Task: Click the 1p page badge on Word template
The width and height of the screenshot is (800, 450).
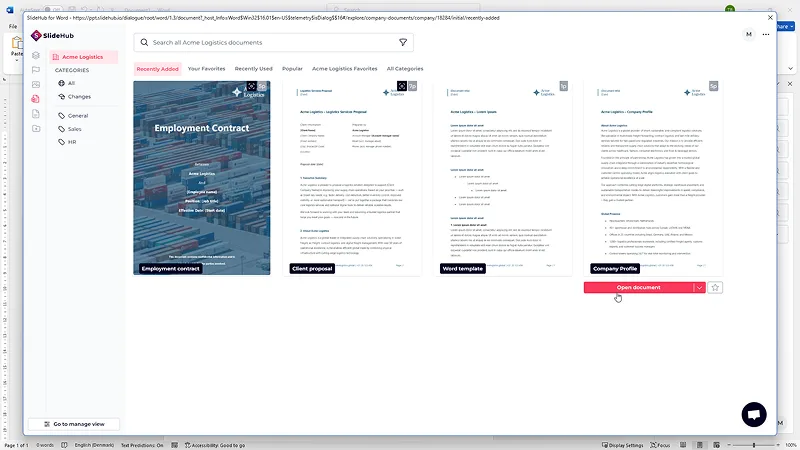Action: pyautogui.click(x=563, y=86)
